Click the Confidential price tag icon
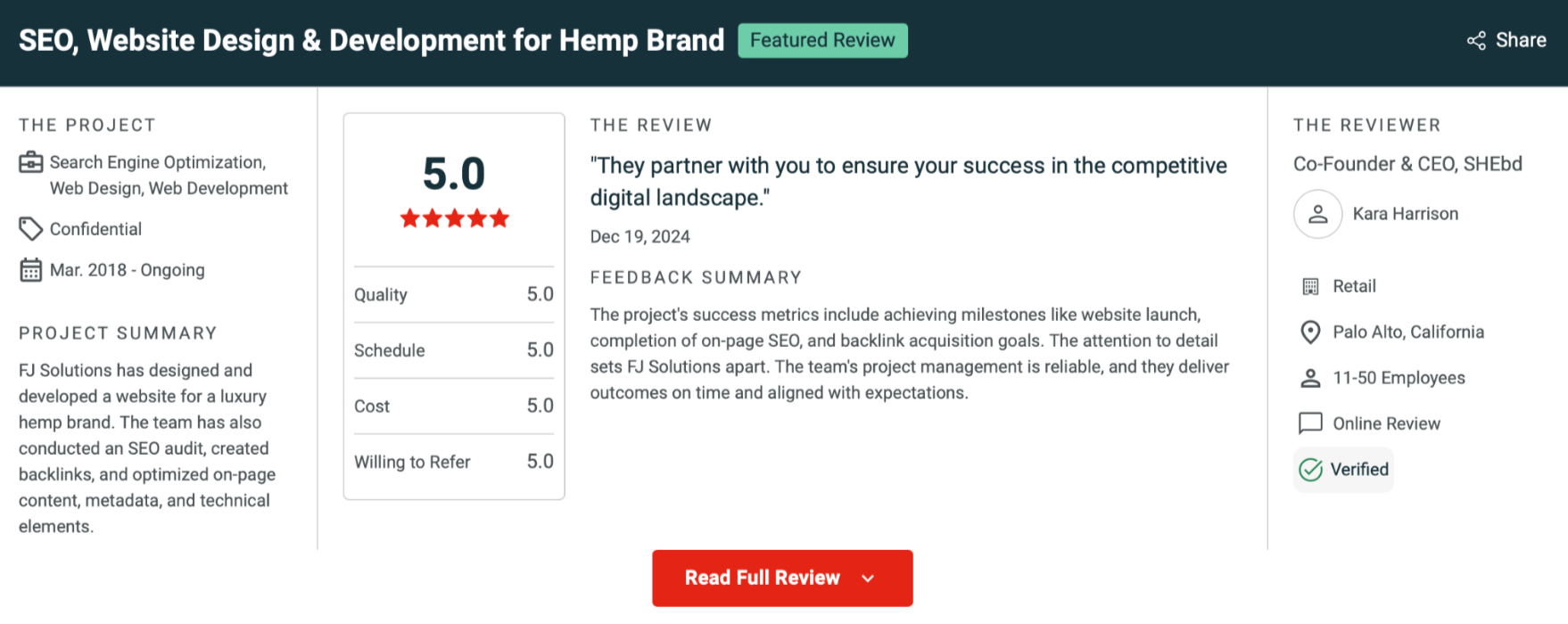The width and height of the screenshot is (1568, 624). point(31,229)
